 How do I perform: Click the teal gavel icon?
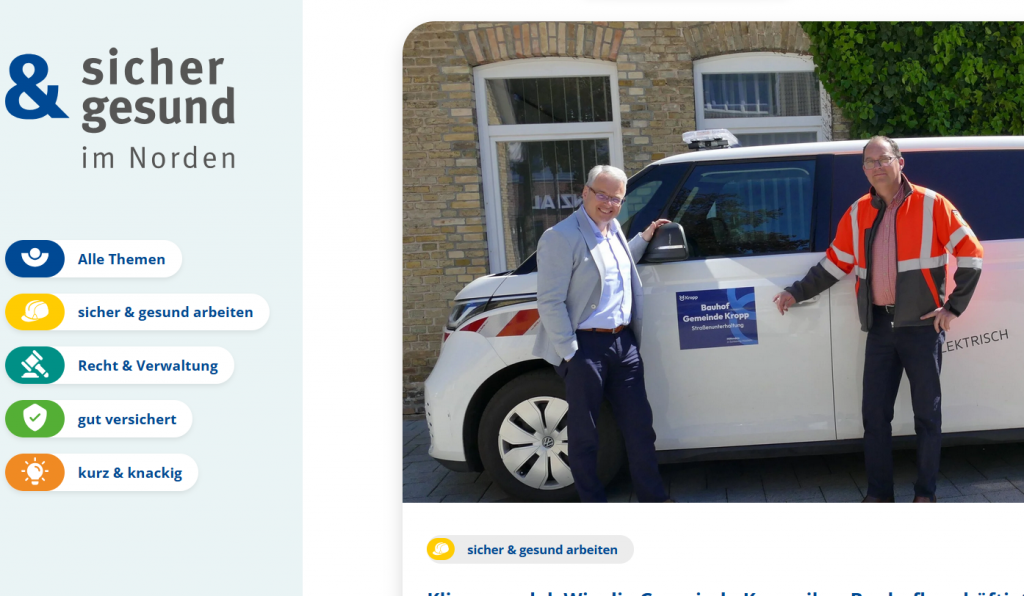(x=35, y=366)
